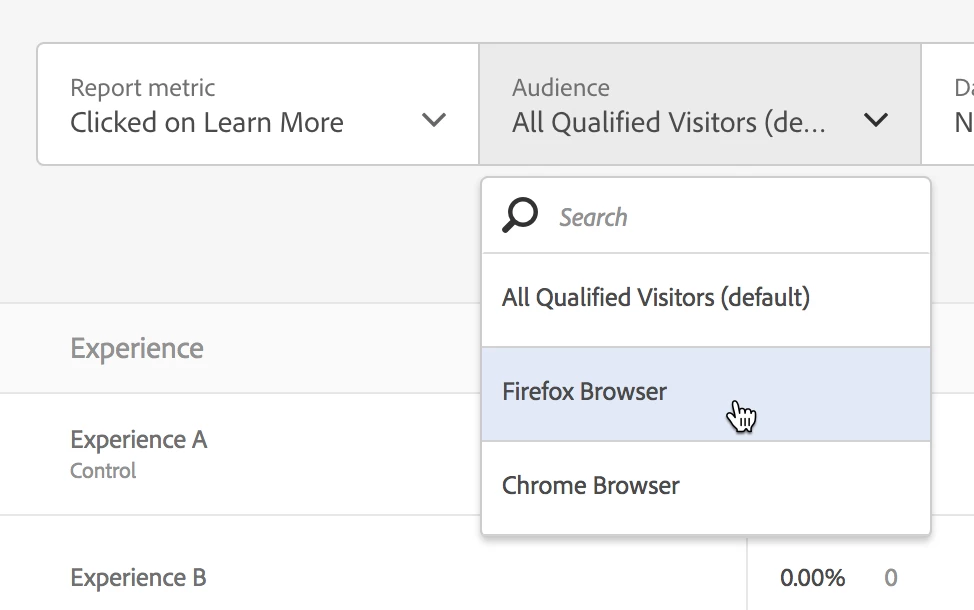Viewport: 974px width, 610px height.
Task: Click truncated All Qualified Visitors selected value
Action: (669, 123)
